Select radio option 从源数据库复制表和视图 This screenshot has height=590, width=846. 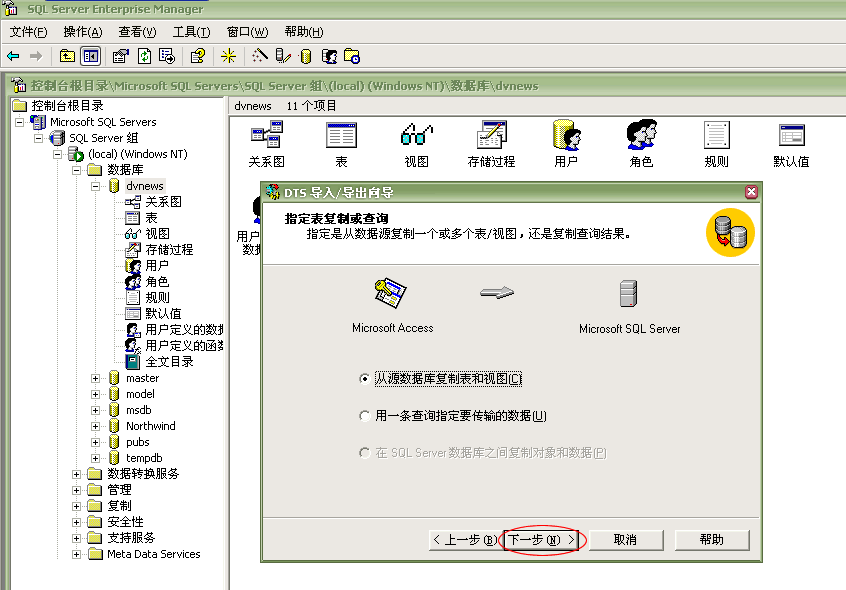coord(366,379)
